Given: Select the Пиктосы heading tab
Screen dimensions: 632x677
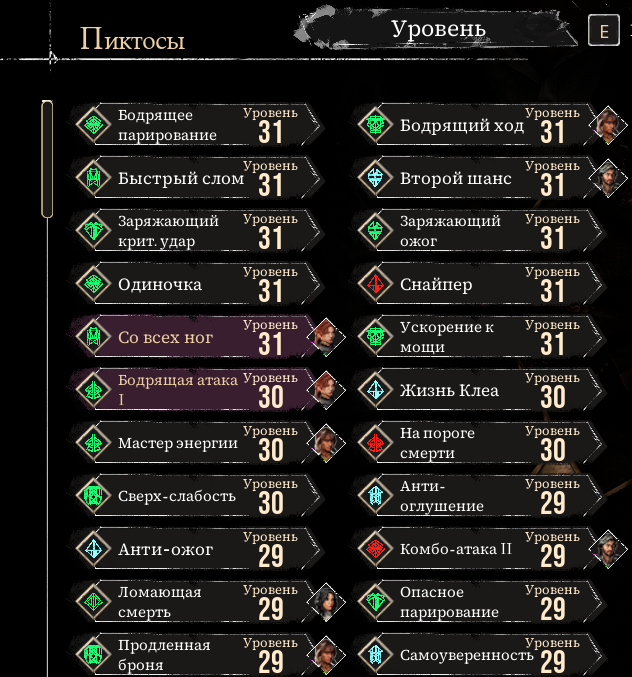Looking at the screenshot, I should coord(133,39).
